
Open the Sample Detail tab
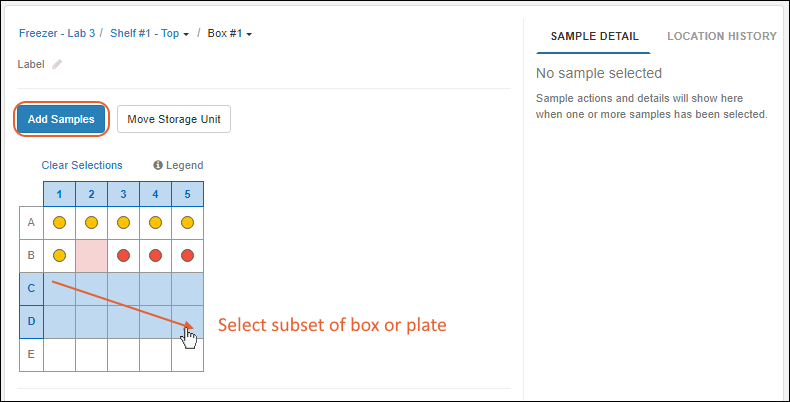click(x=593, y=36)
